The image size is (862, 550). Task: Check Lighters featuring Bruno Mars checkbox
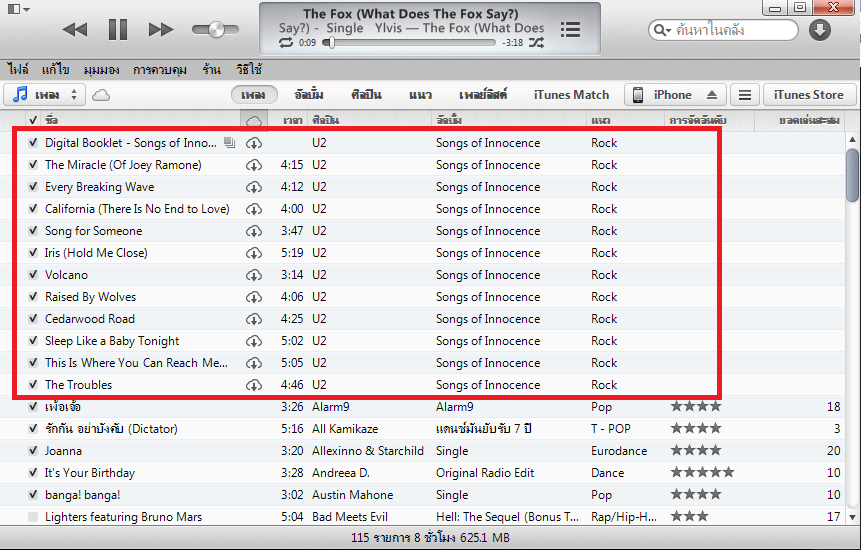[x=33, y=516]
